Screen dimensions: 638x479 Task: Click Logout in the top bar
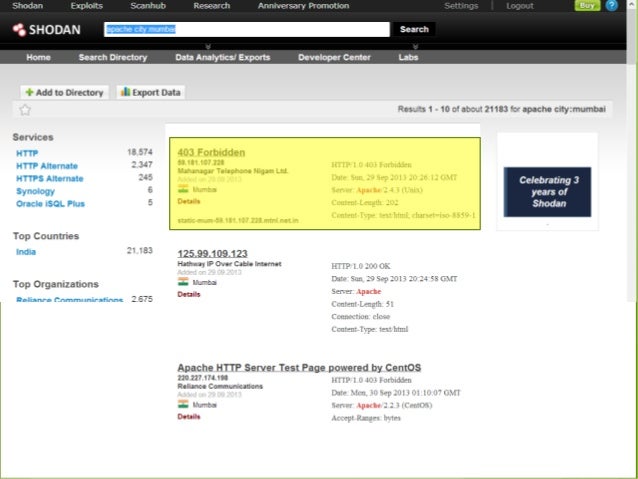[x=520, y=6]
